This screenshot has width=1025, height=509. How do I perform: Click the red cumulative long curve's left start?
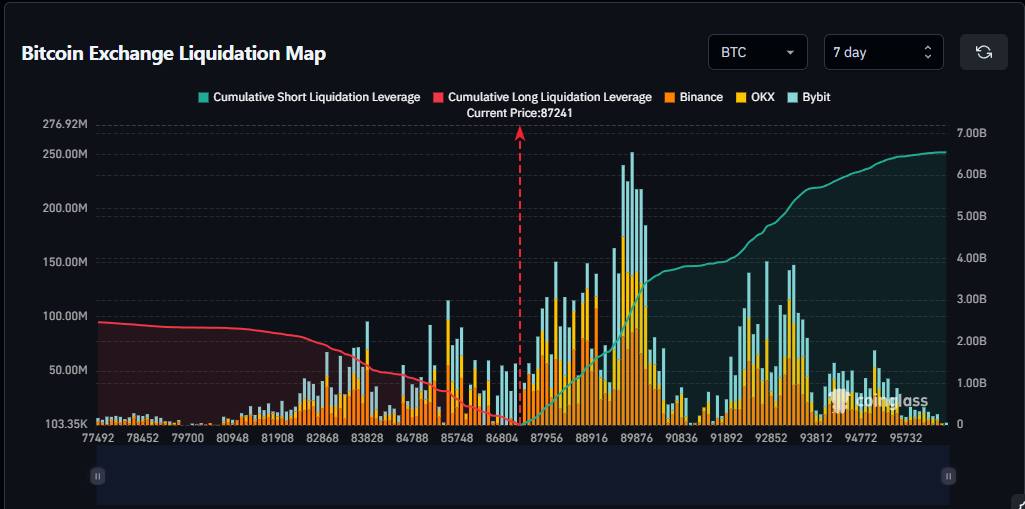pyautogui.click(x=99, y=322)
